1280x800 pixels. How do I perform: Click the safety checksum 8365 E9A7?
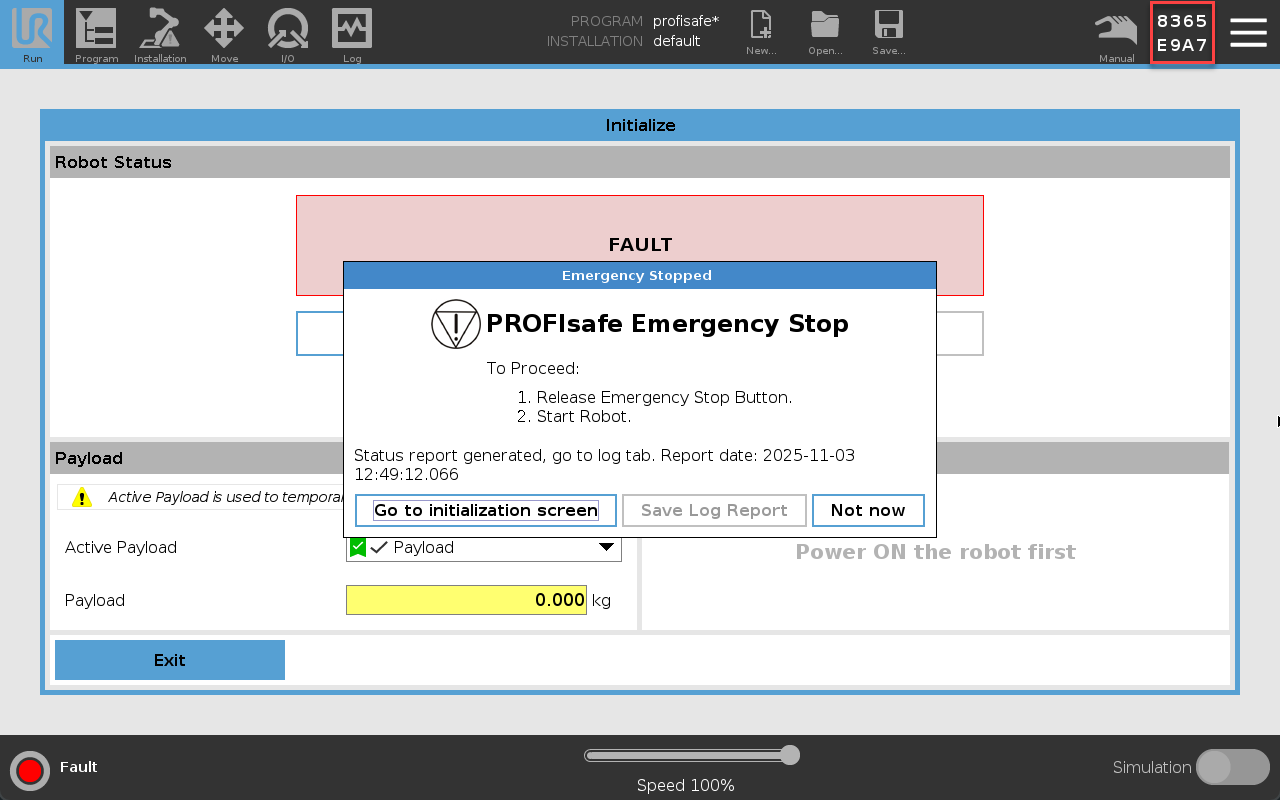coord(1182,33)
